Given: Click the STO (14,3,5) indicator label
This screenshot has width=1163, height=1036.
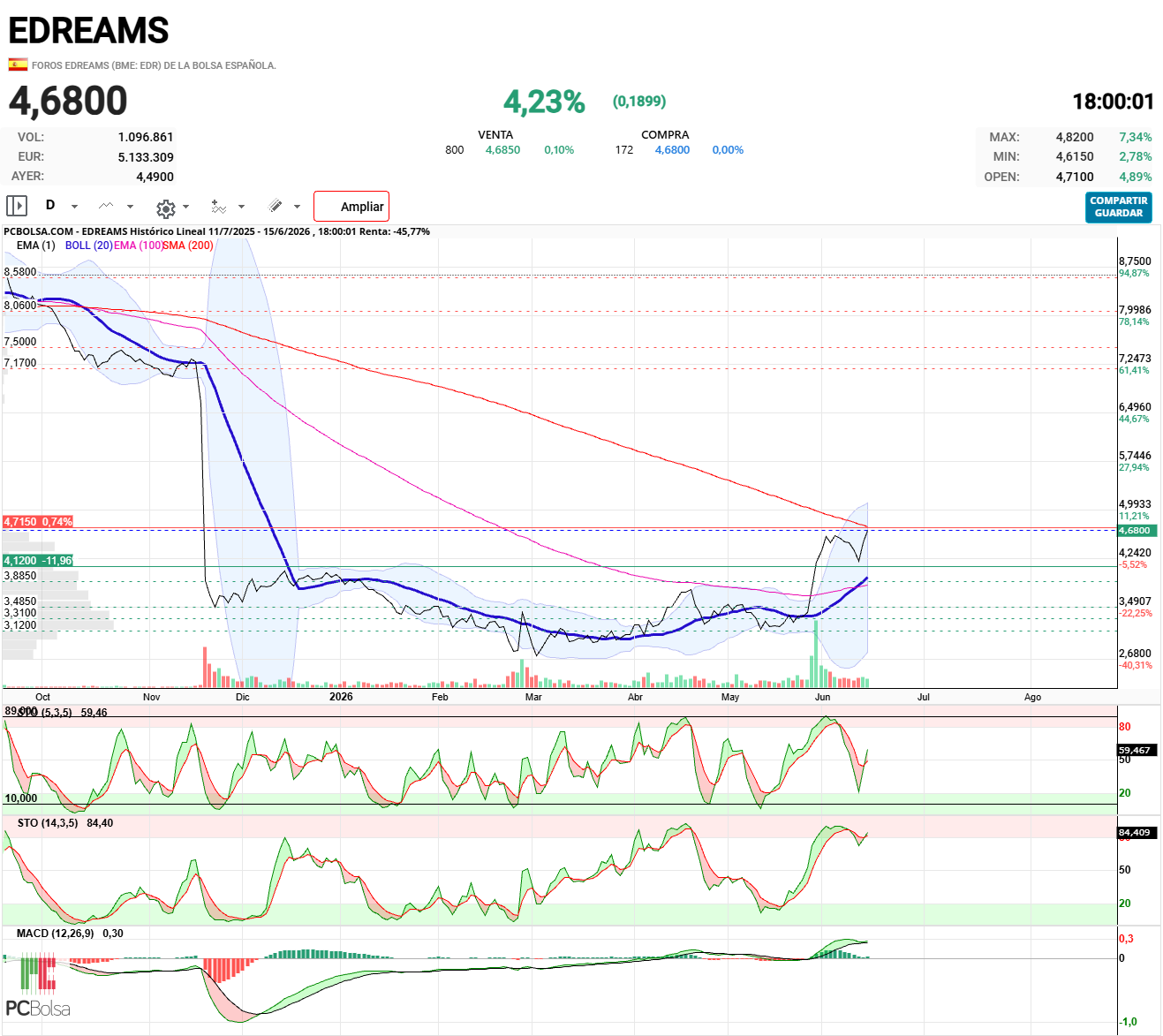Looking at the screenshot, I should pyautogui.click(x=48, y=823).
